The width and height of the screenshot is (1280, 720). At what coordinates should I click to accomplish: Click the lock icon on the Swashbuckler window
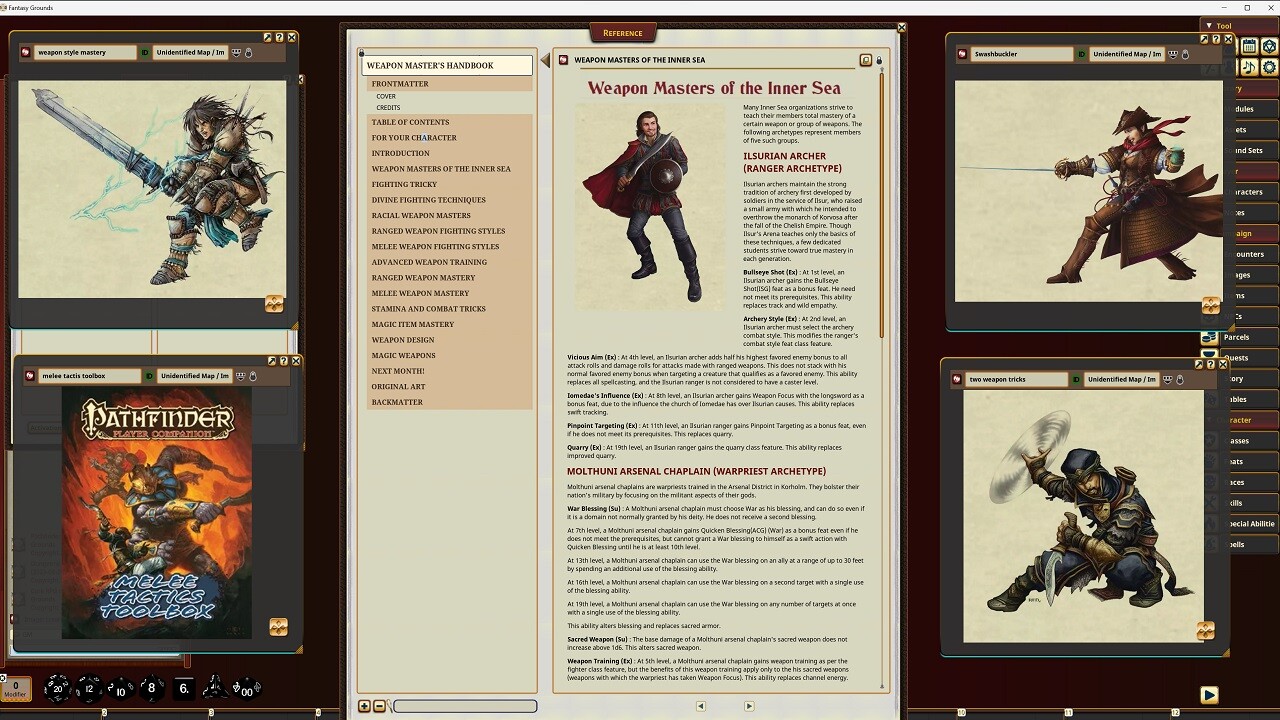click(x=1188, y=56)
